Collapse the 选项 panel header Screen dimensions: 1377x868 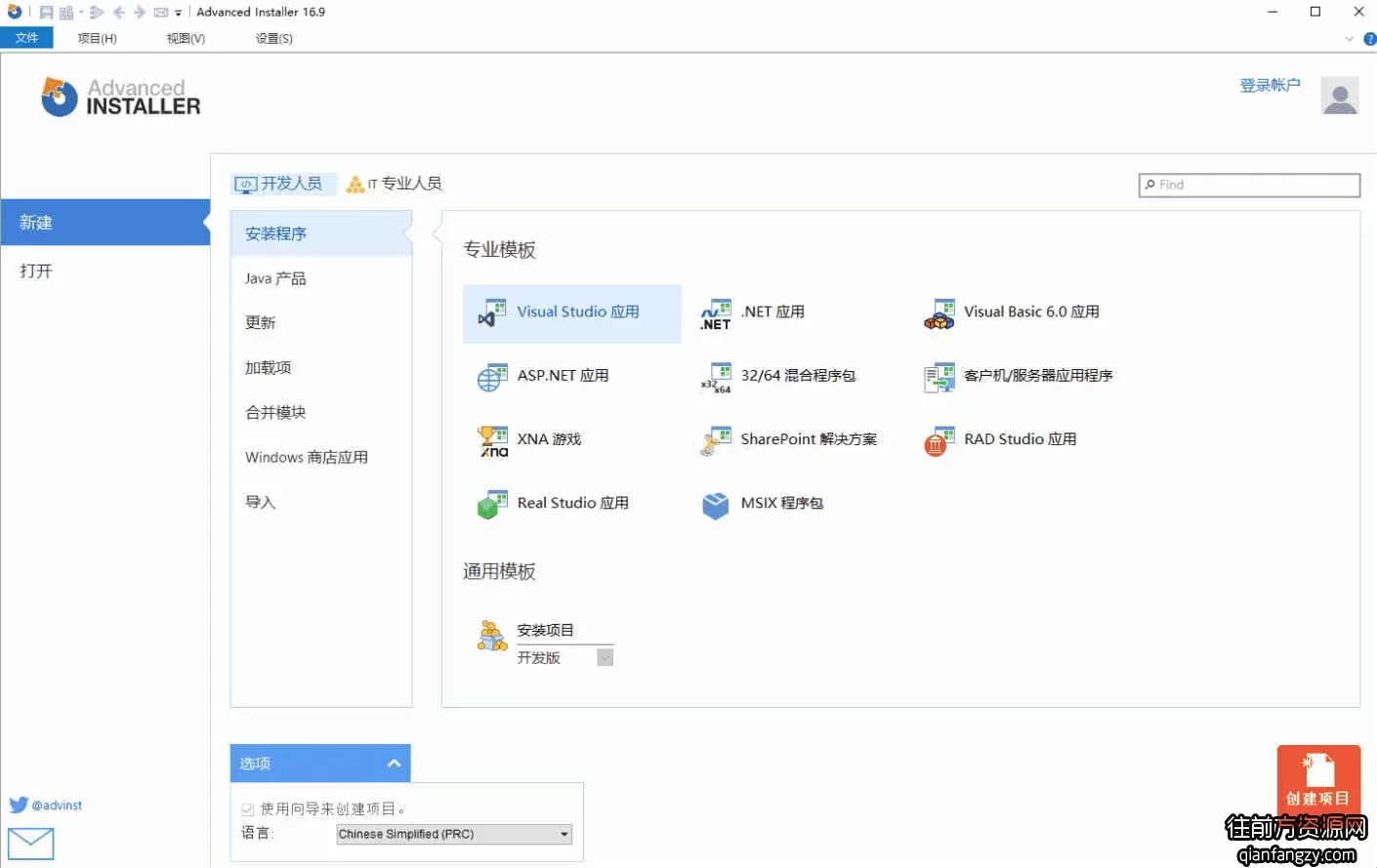tap(320, 764)
